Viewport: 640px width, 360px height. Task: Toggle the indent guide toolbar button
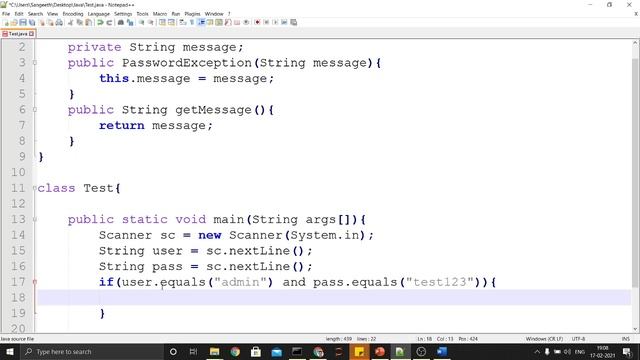tap(201, 22)
